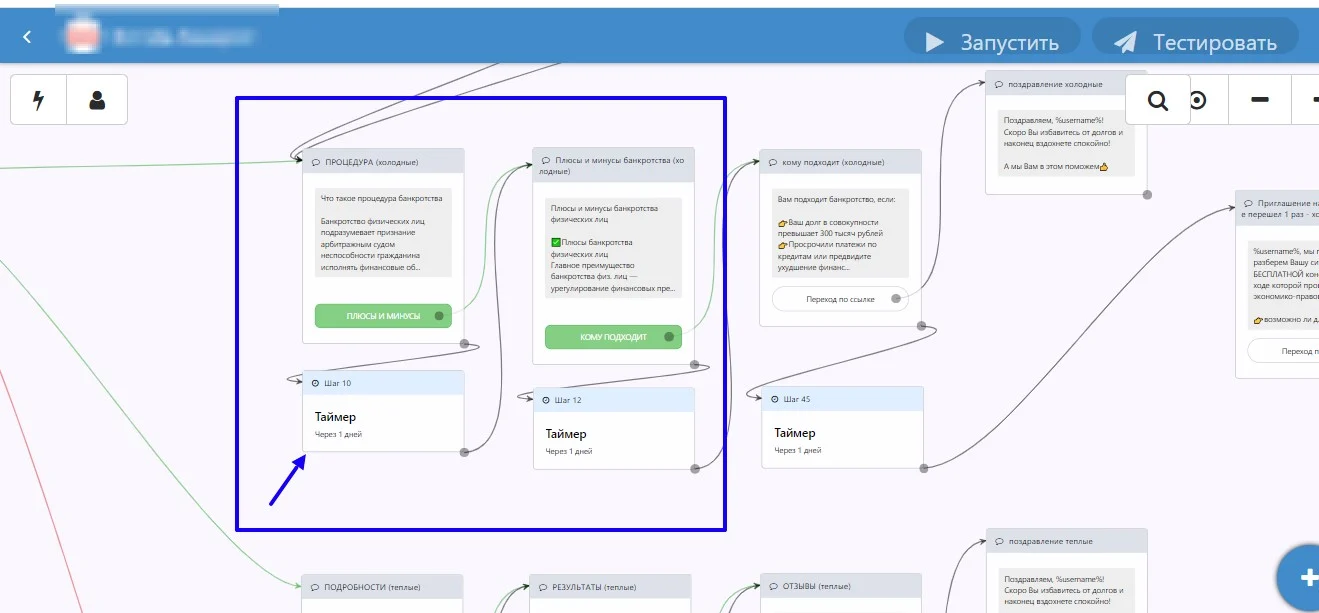Open the user profile icon panel
This screenshot has width=1319, height=613.
point(97,100)
